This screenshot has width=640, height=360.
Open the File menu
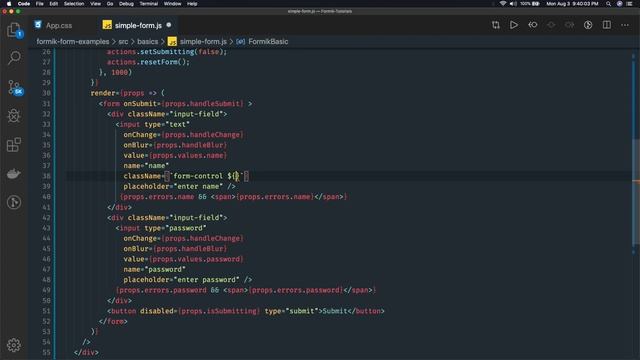pos(40,4)
